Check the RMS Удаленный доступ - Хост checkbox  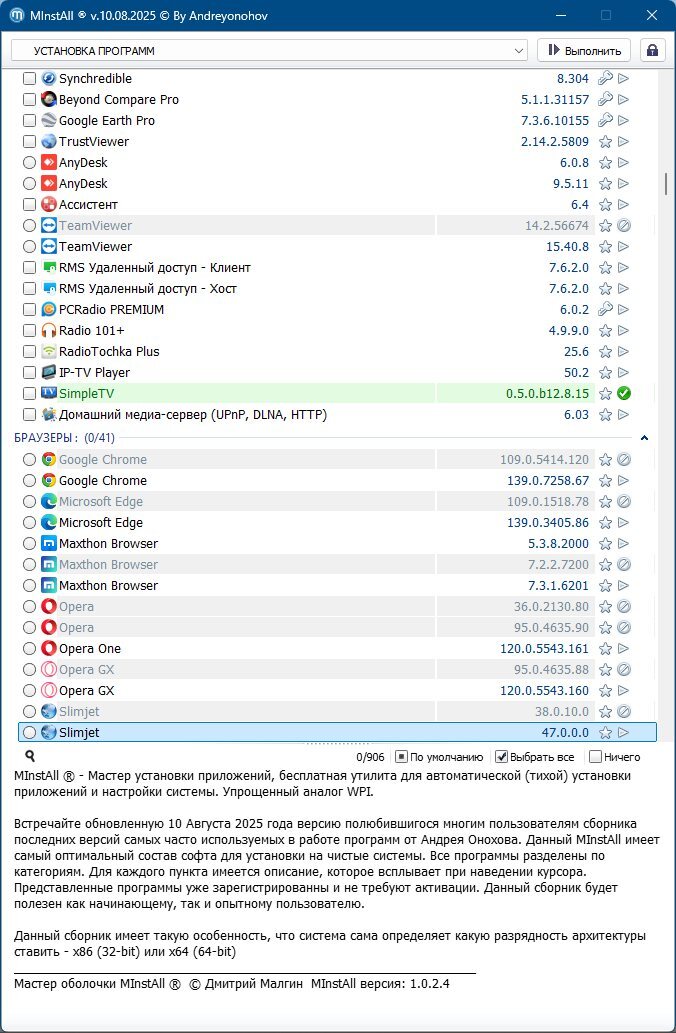coord(29,289)
